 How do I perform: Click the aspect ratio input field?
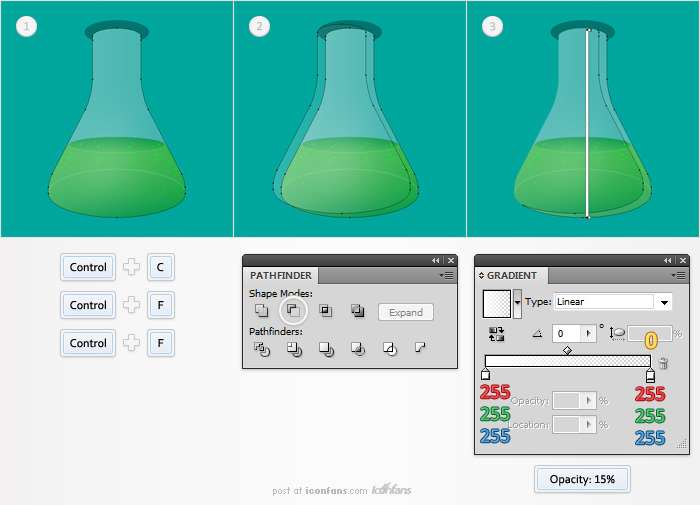point(650,334)
